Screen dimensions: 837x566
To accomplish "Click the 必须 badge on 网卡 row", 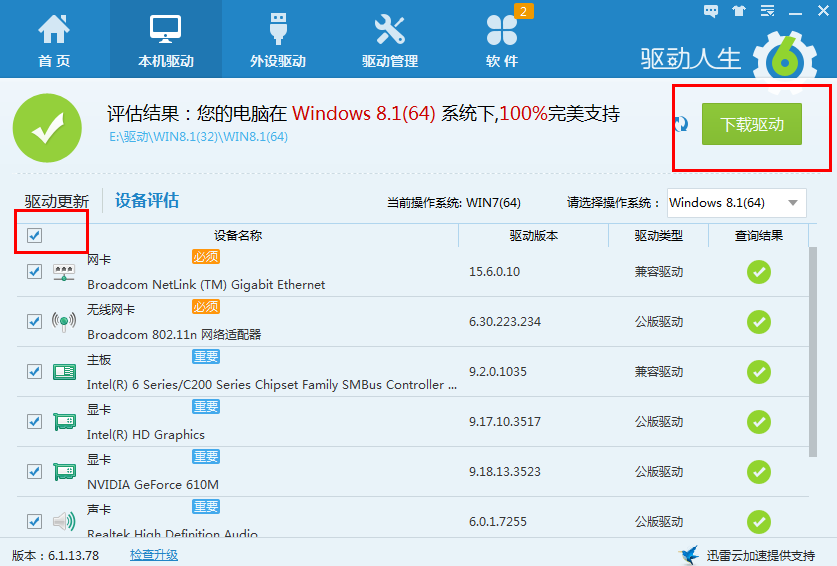I will [x=206, y=257].
